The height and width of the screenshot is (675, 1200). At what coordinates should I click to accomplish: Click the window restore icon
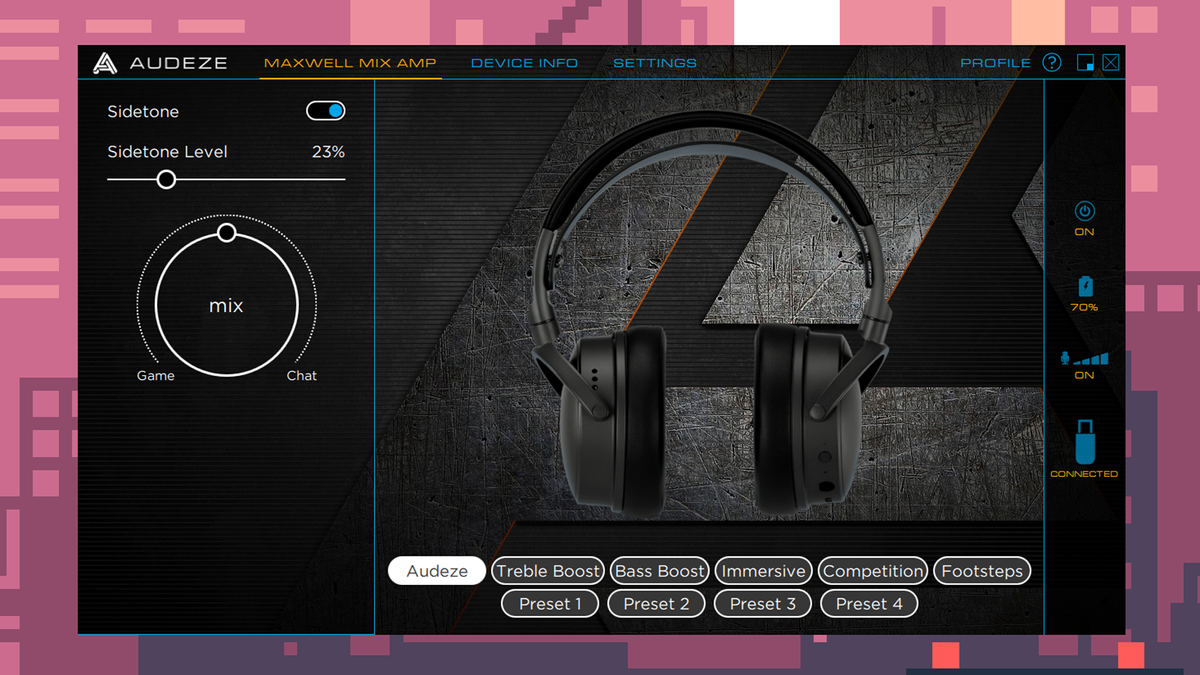click(1085, 63)
